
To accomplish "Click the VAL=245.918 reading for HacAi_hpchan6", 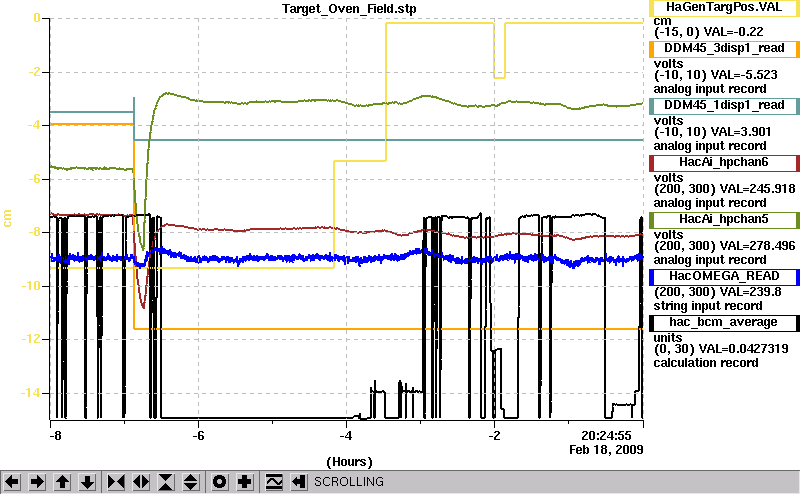I will pyautogui.click(x=757, y=189).
